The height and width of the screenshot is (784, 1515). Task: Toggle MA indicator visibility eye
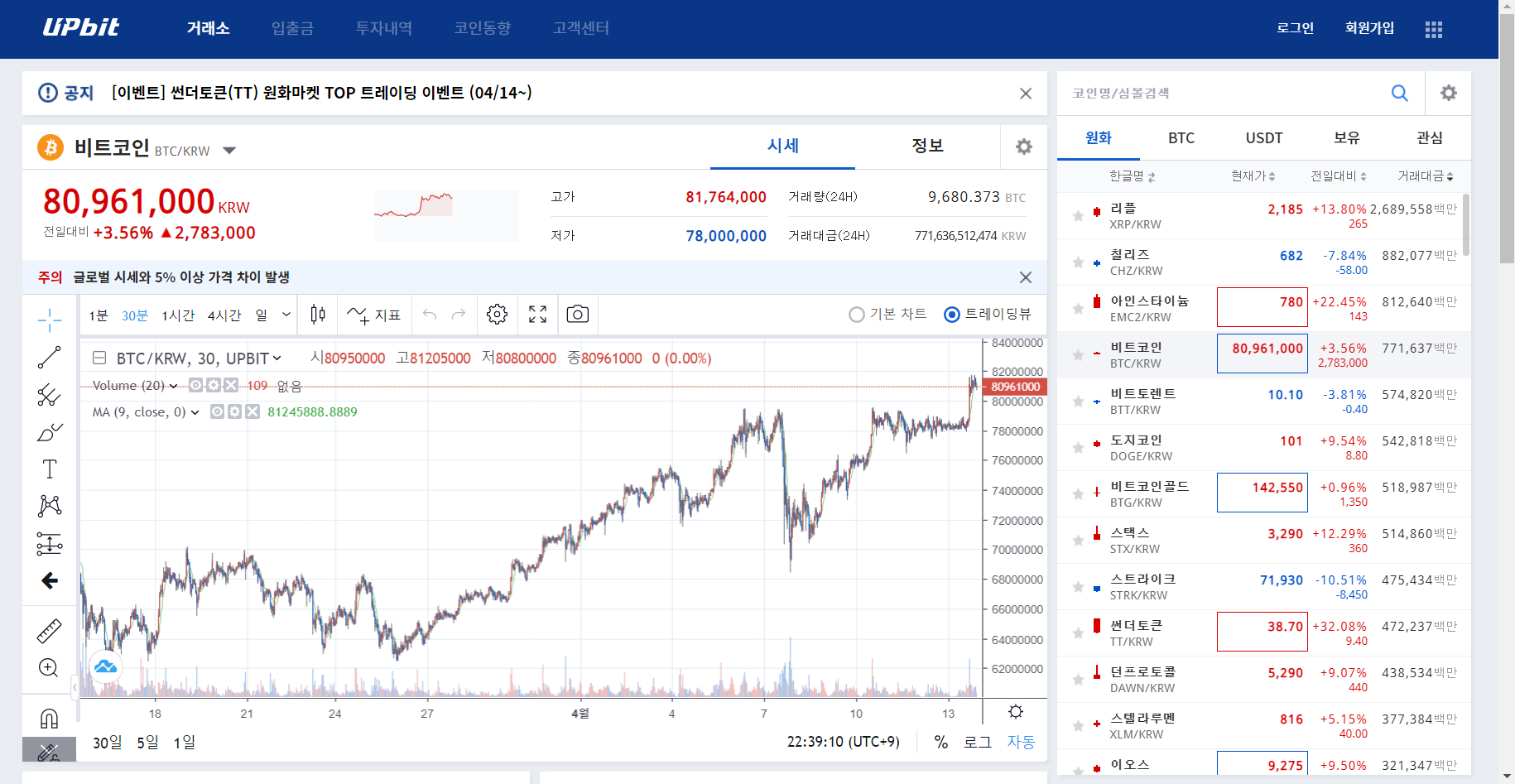click(x=218, y=411)
